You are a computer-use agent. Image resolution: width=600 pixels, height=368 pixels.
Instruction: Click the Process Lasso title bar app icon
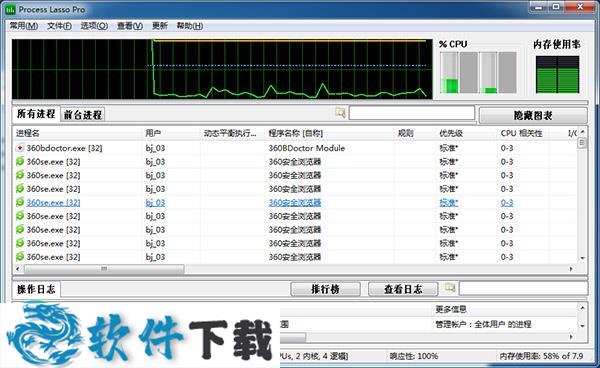point(10,10)
